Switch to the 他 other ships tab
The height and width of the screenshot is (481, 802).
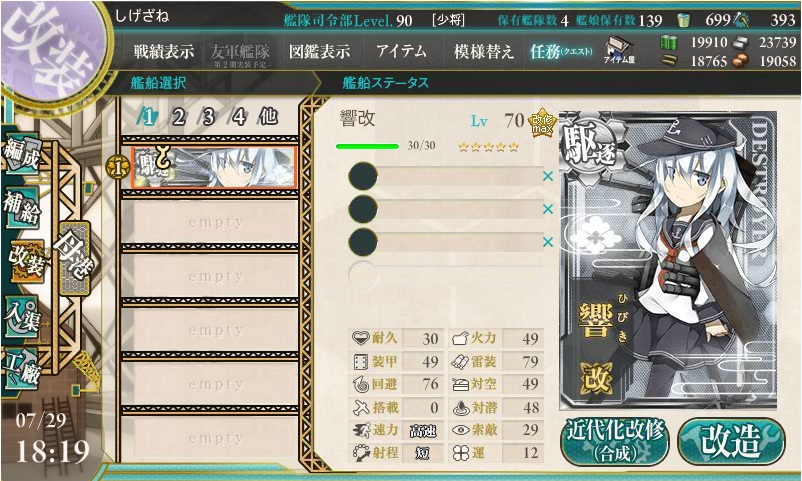[x=268, y=117]
